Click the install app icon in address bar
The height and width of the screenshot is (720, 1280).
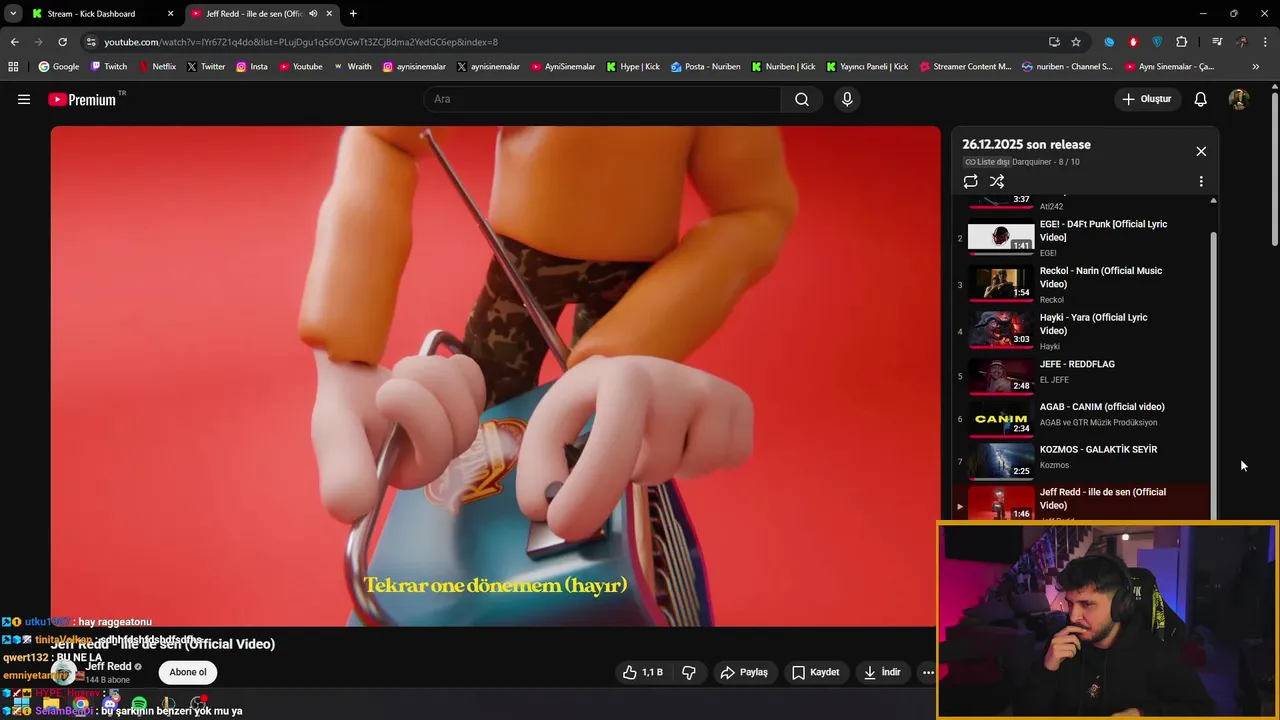[x=1054, y=42]
